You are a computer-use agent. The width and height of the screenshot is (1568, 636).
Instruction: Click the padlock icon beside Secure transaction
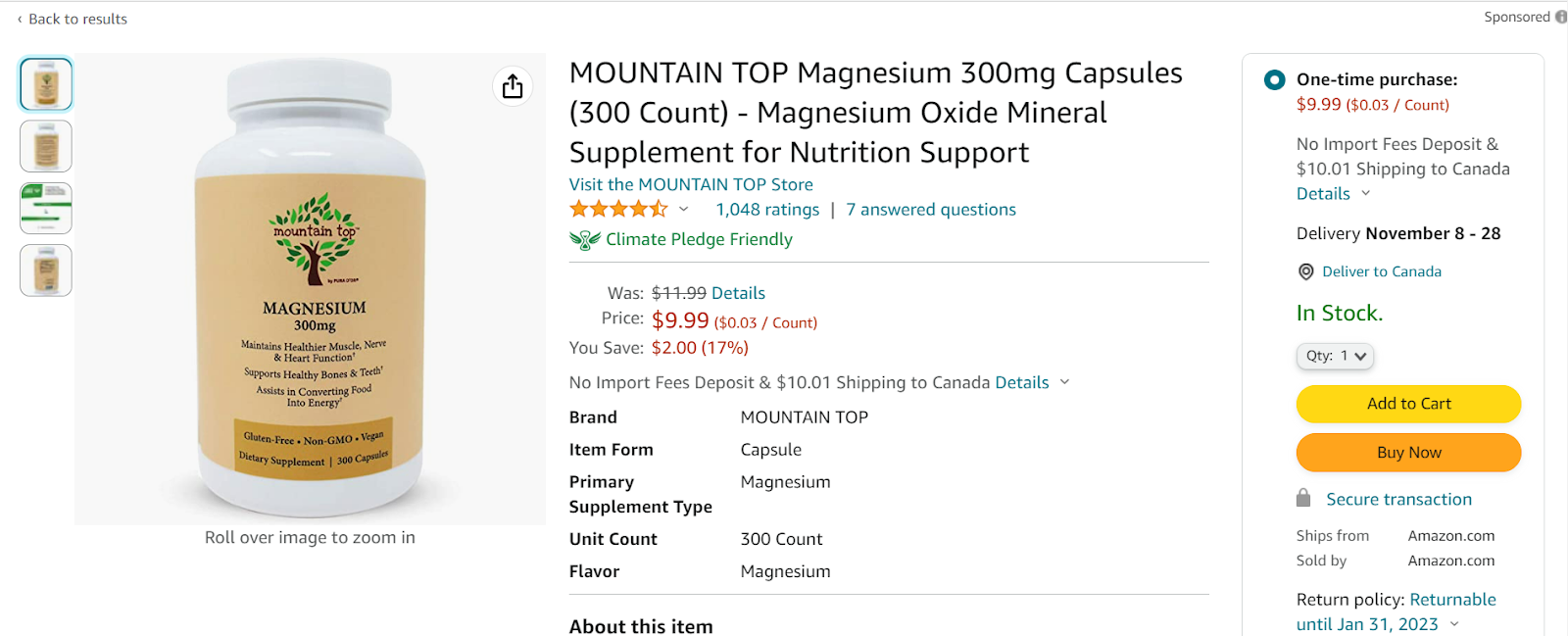[1303, 498]
